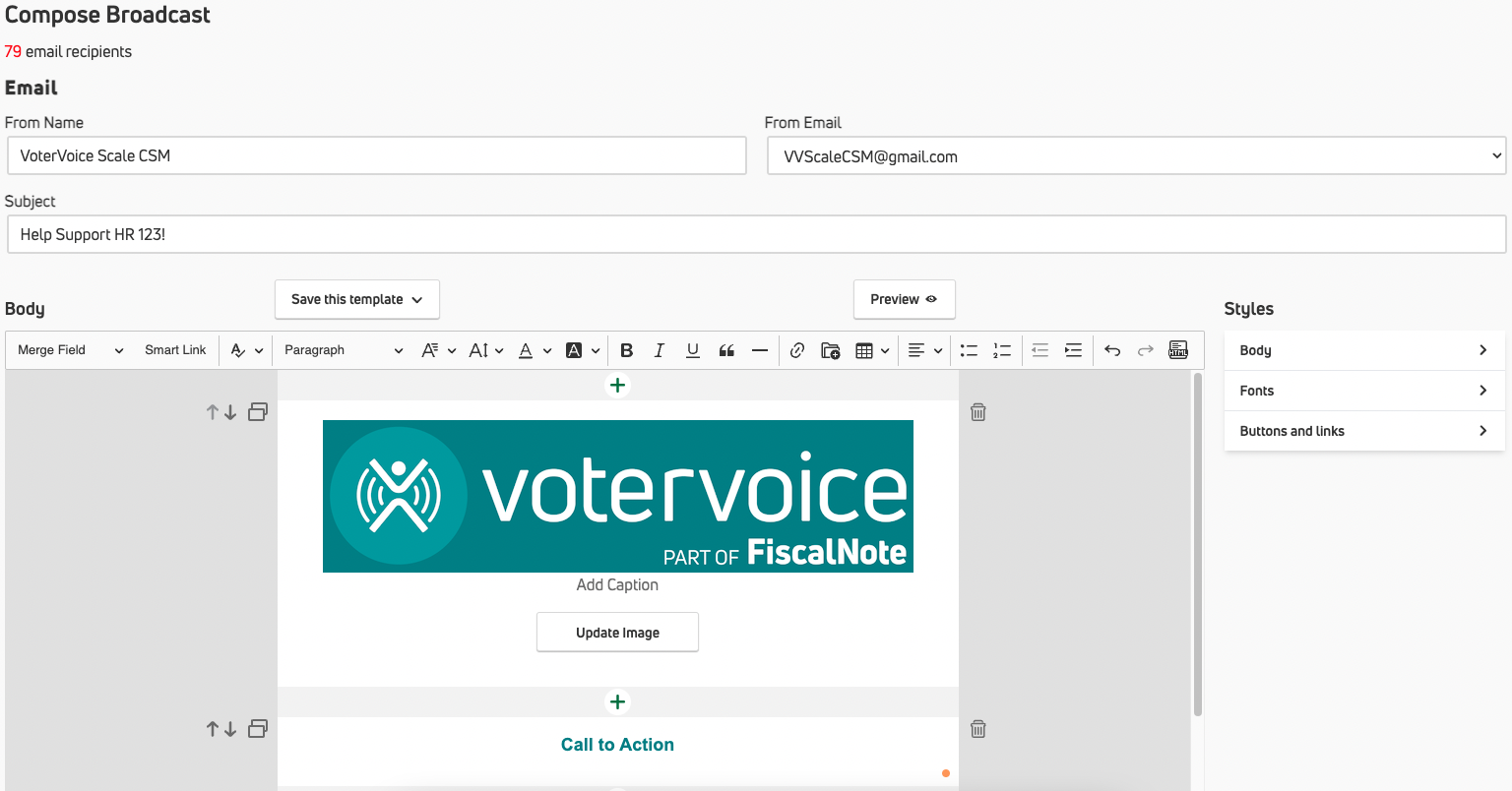The image size is (1512, 791).
Task: Move the logo image block down
Action: point(230,413)
